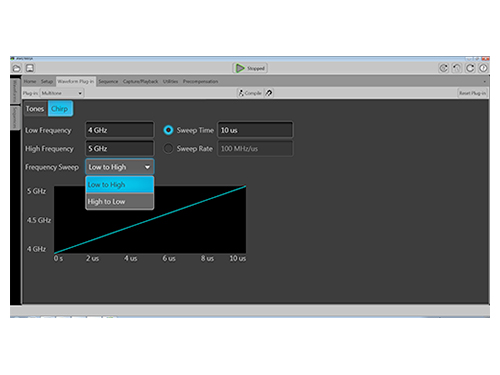This screenshot has width=500, height=375.
Task: Collapse the Frequency Sweep dropdown arrow
Action: point(147,167)
